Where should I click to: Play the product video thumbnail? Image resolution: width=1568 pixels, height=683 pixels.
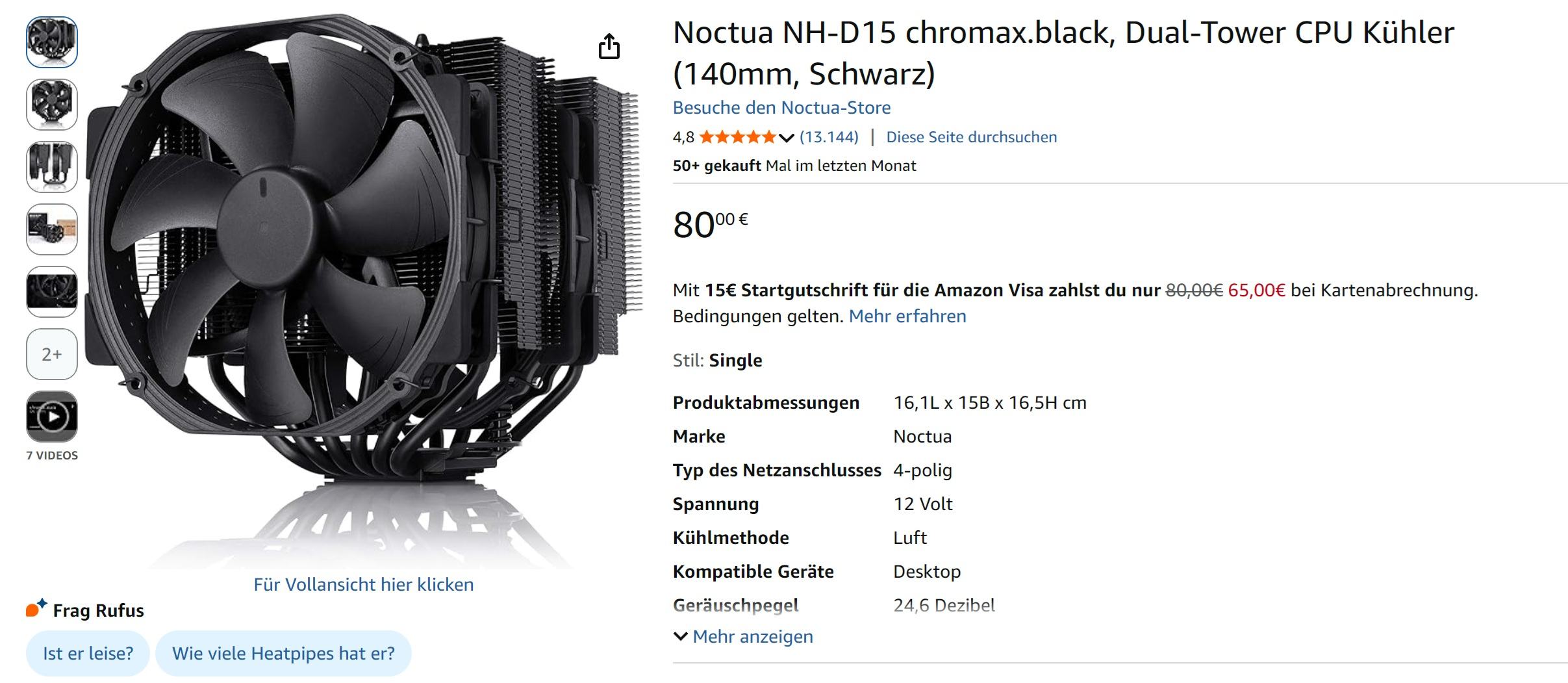(x=52, y=417)
